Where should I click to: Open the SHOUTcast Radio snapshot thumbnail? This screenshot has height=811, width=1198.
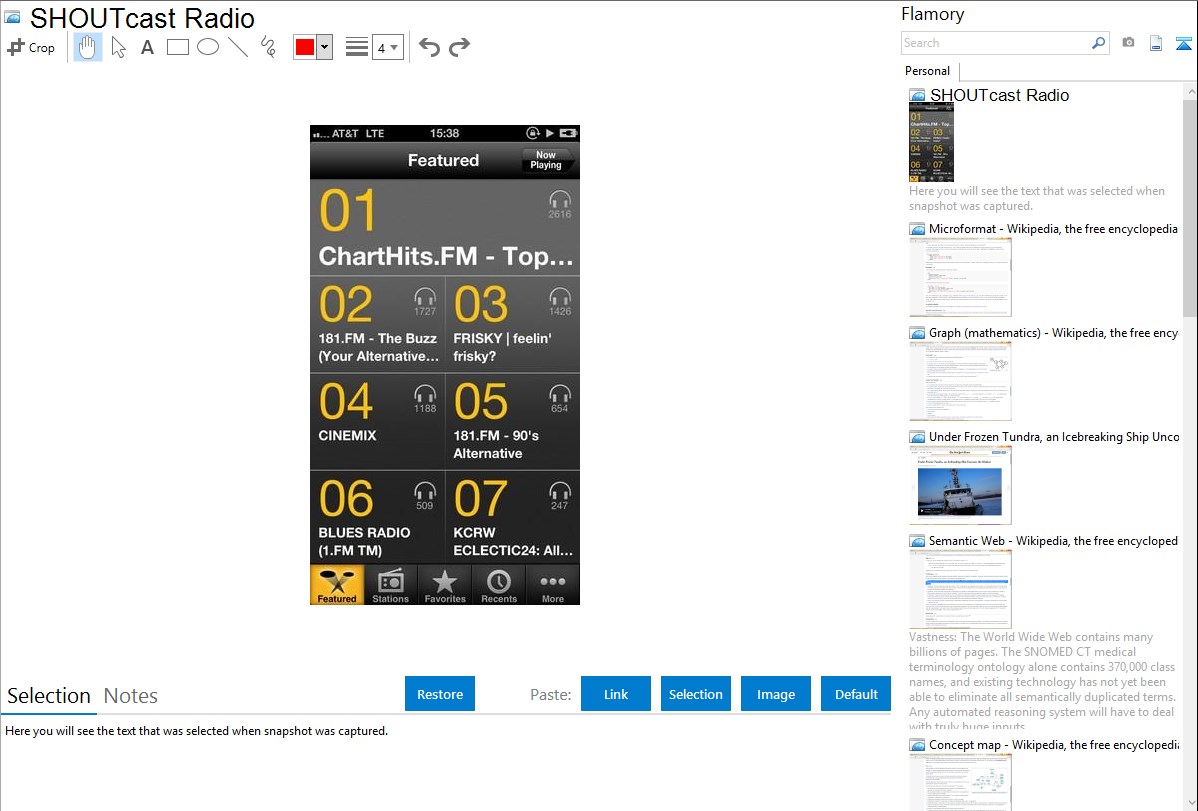pos(931,143)
